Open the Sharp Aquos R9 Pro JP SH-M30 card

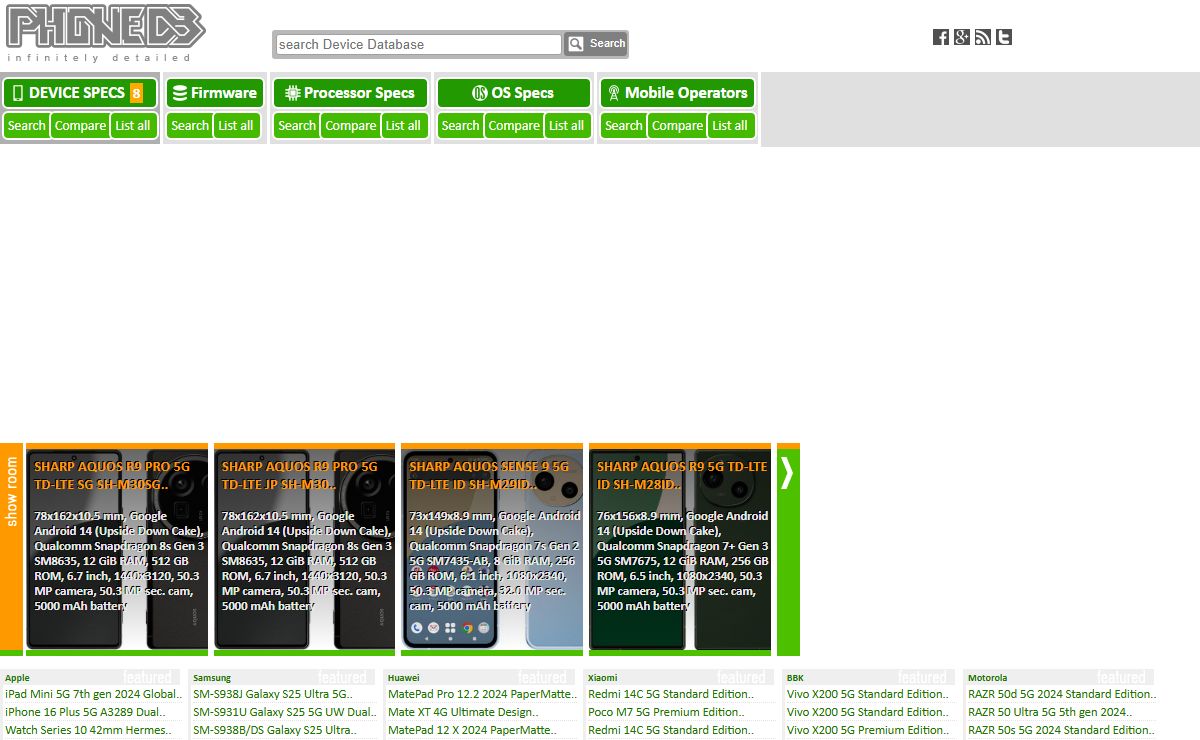304,549
